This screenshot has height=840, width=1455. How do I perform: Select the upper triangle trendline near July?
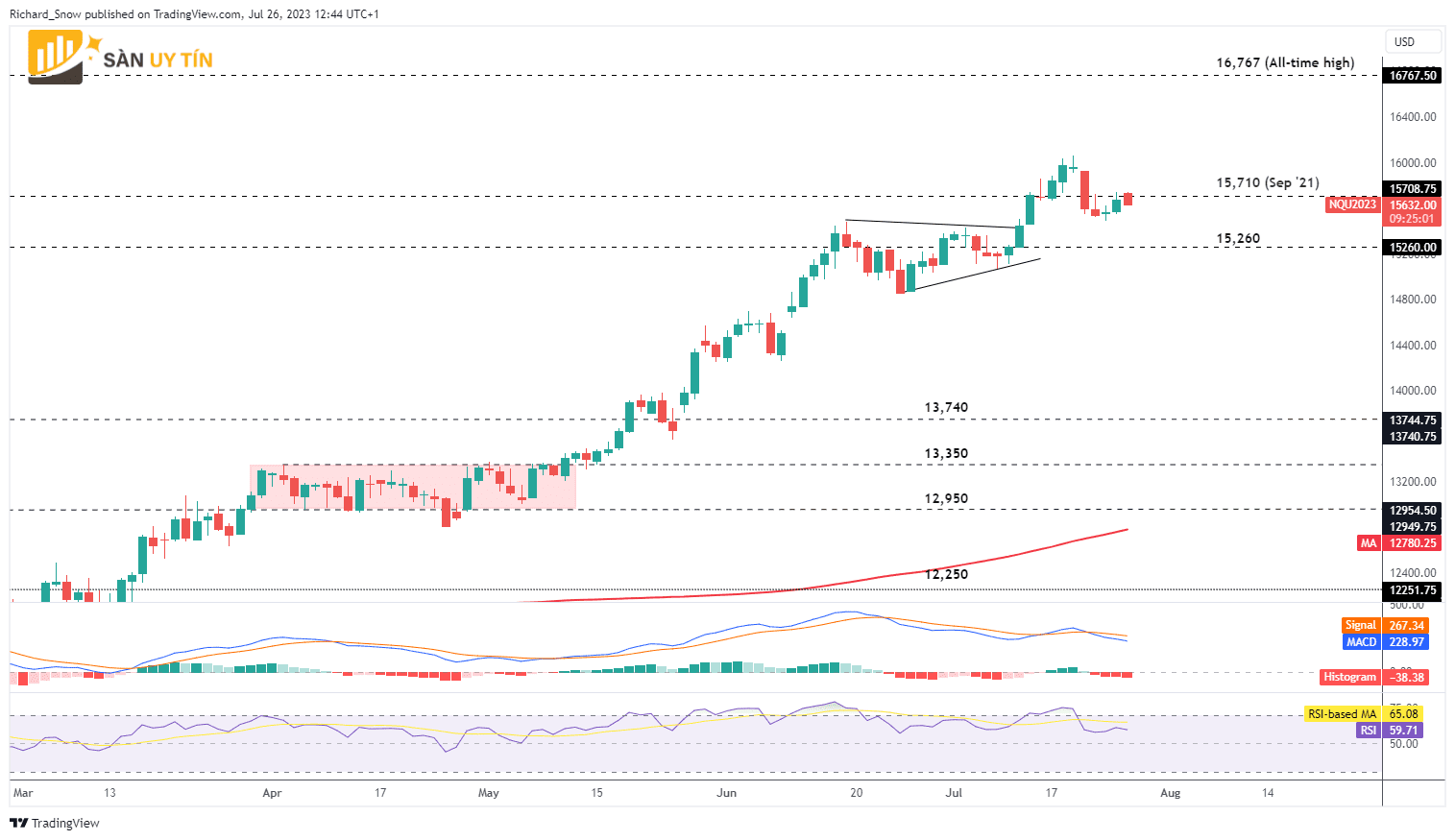click(932, 224)
